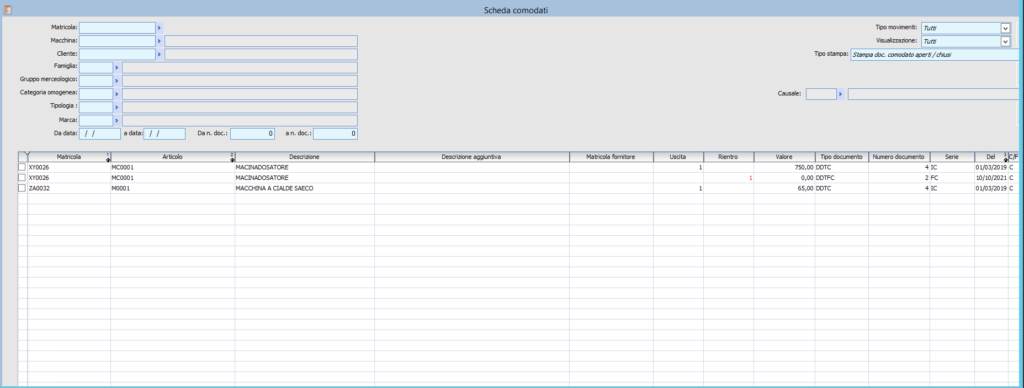Open the Tipo stampa combo box
The width and height of the screenshot is (1024, 388).
point(935,55)
